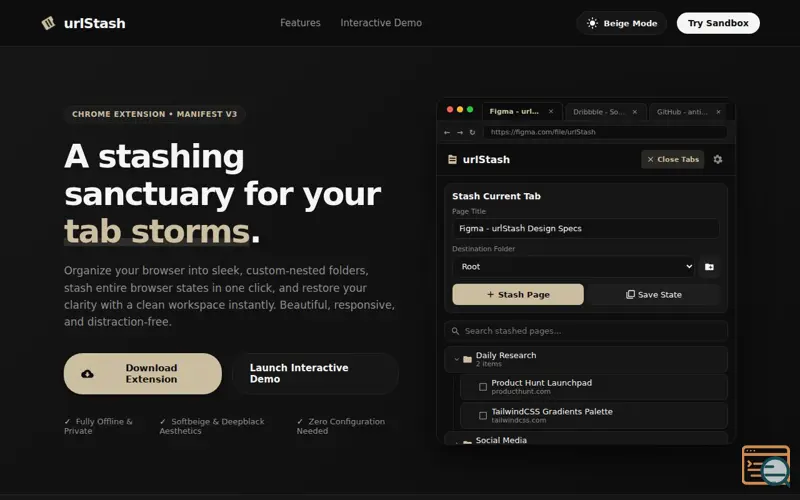The image size is (800, 500).
Task: Click the urlStash brand name in header
Action: 94,23
